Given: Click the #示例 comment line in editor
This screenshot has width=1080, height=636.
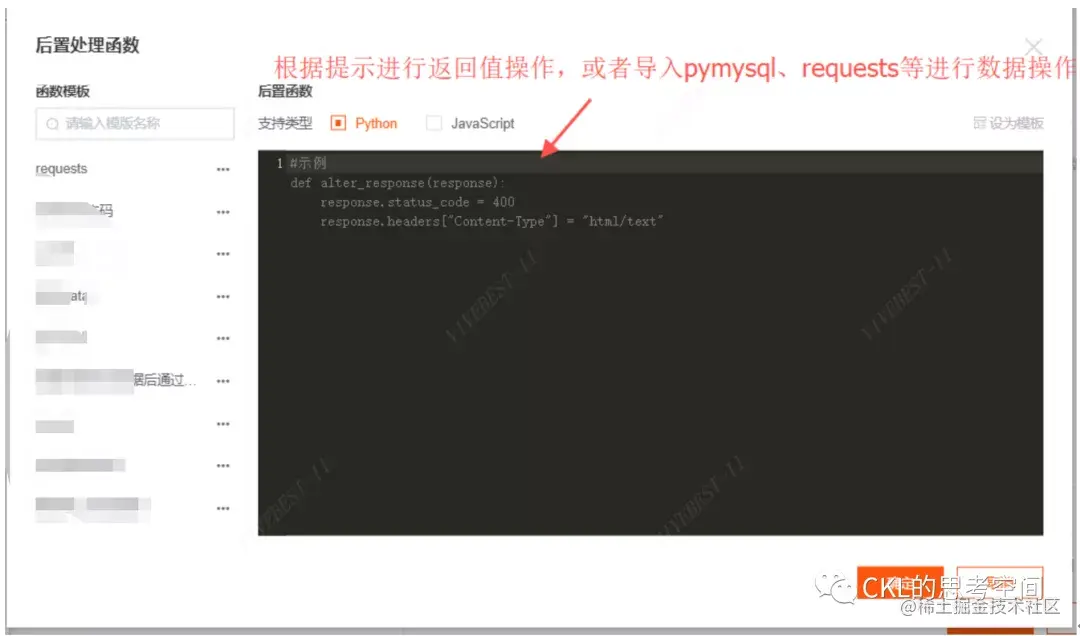Looking at the screenshot, I should (308, 163).
